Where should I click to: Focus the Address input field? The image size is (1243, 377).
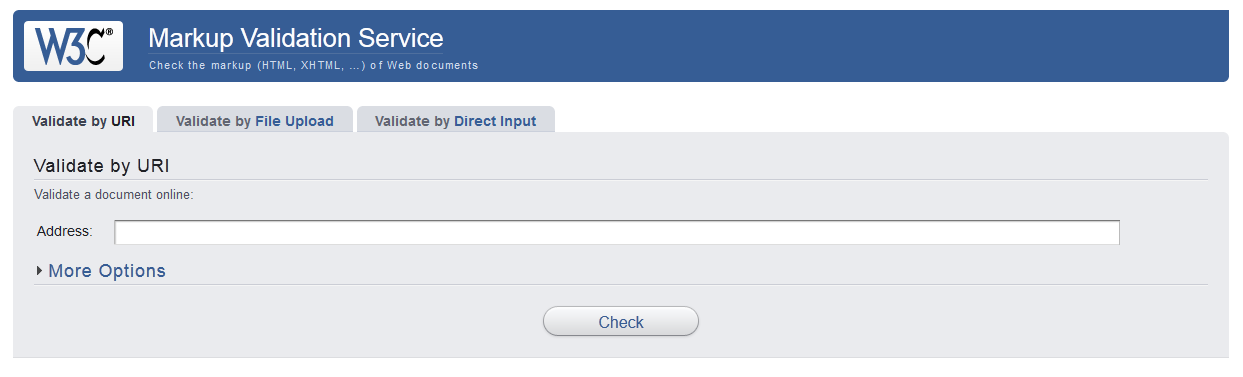coord(617,232)
